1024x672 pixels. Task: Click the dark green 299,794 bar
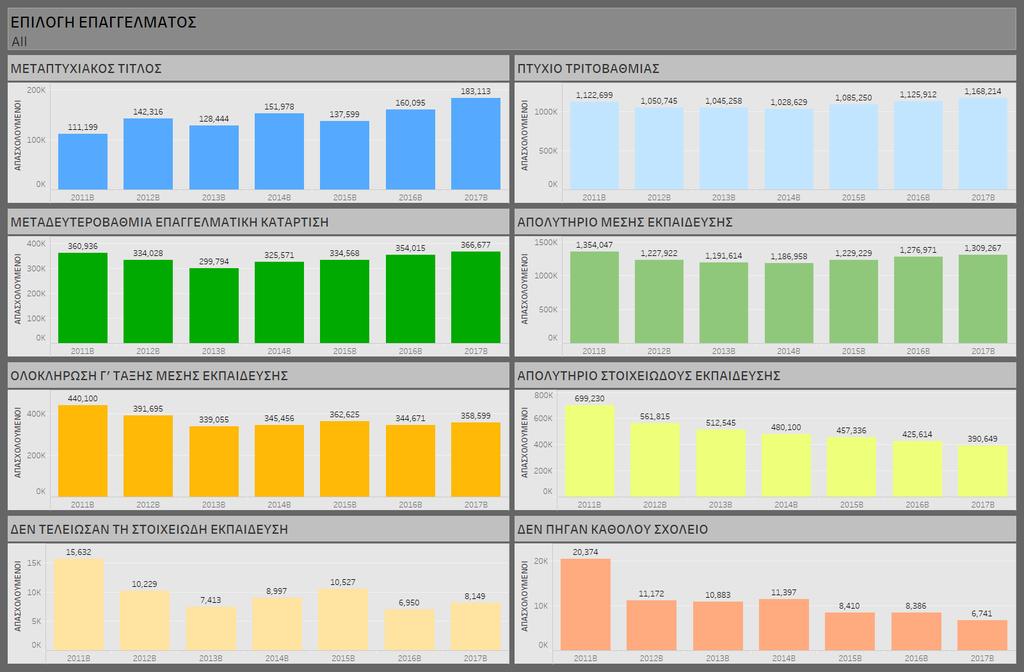214,306
